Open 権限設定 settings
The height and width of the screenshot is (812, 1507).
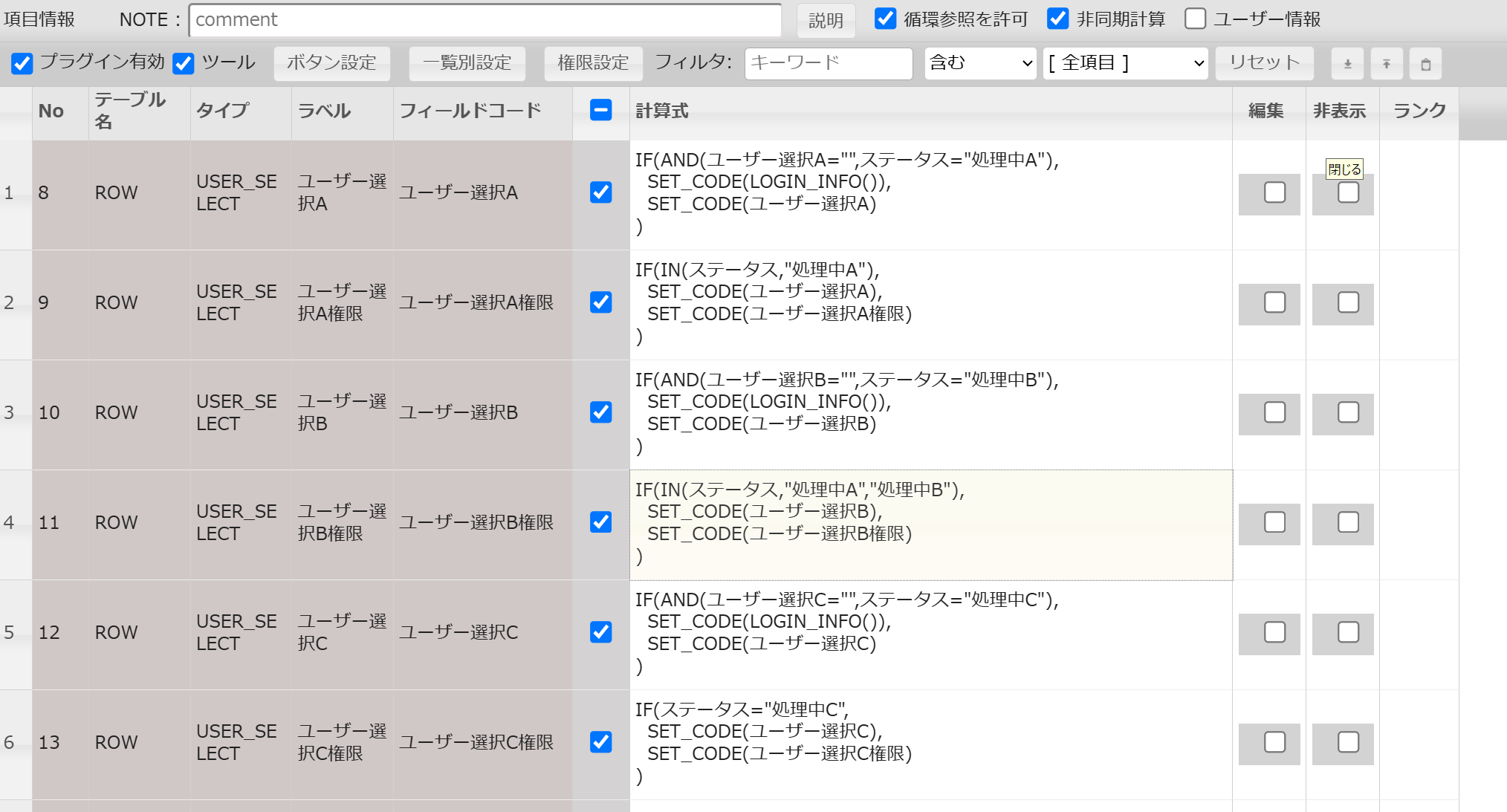(593, 63)
